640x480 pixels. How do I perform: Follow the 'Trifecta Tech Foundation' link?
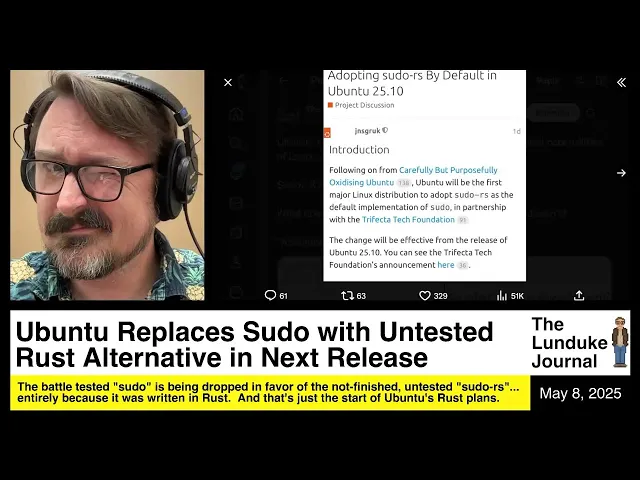click(408, 220)
